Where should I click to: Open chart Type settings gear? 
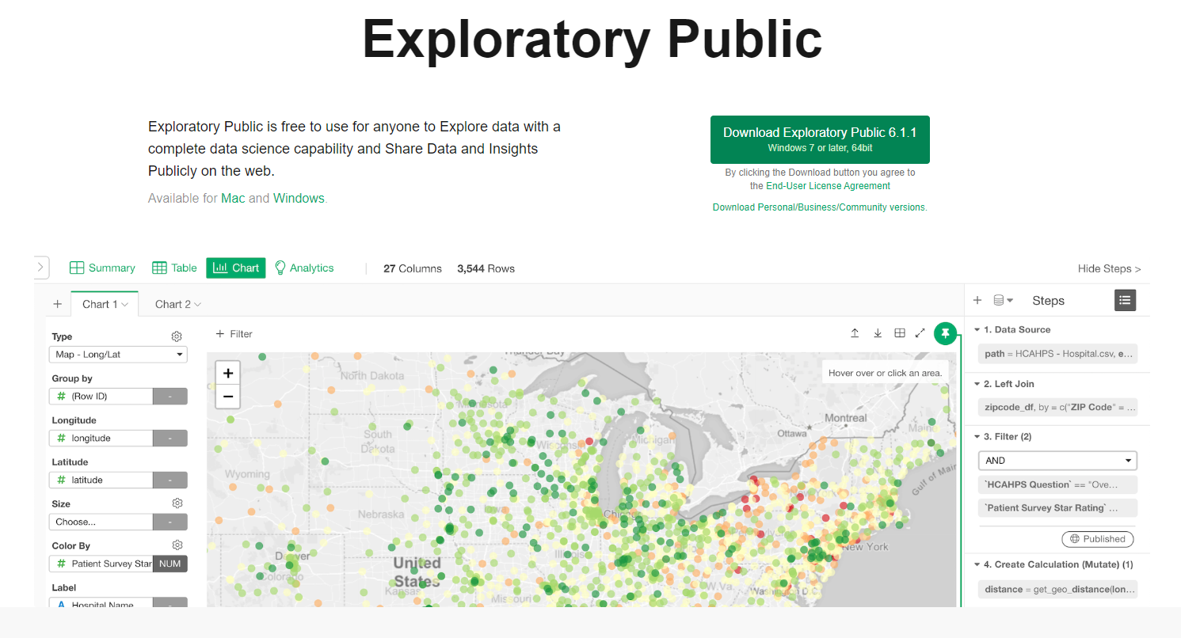pyautogui.click(x=176, y=337)
